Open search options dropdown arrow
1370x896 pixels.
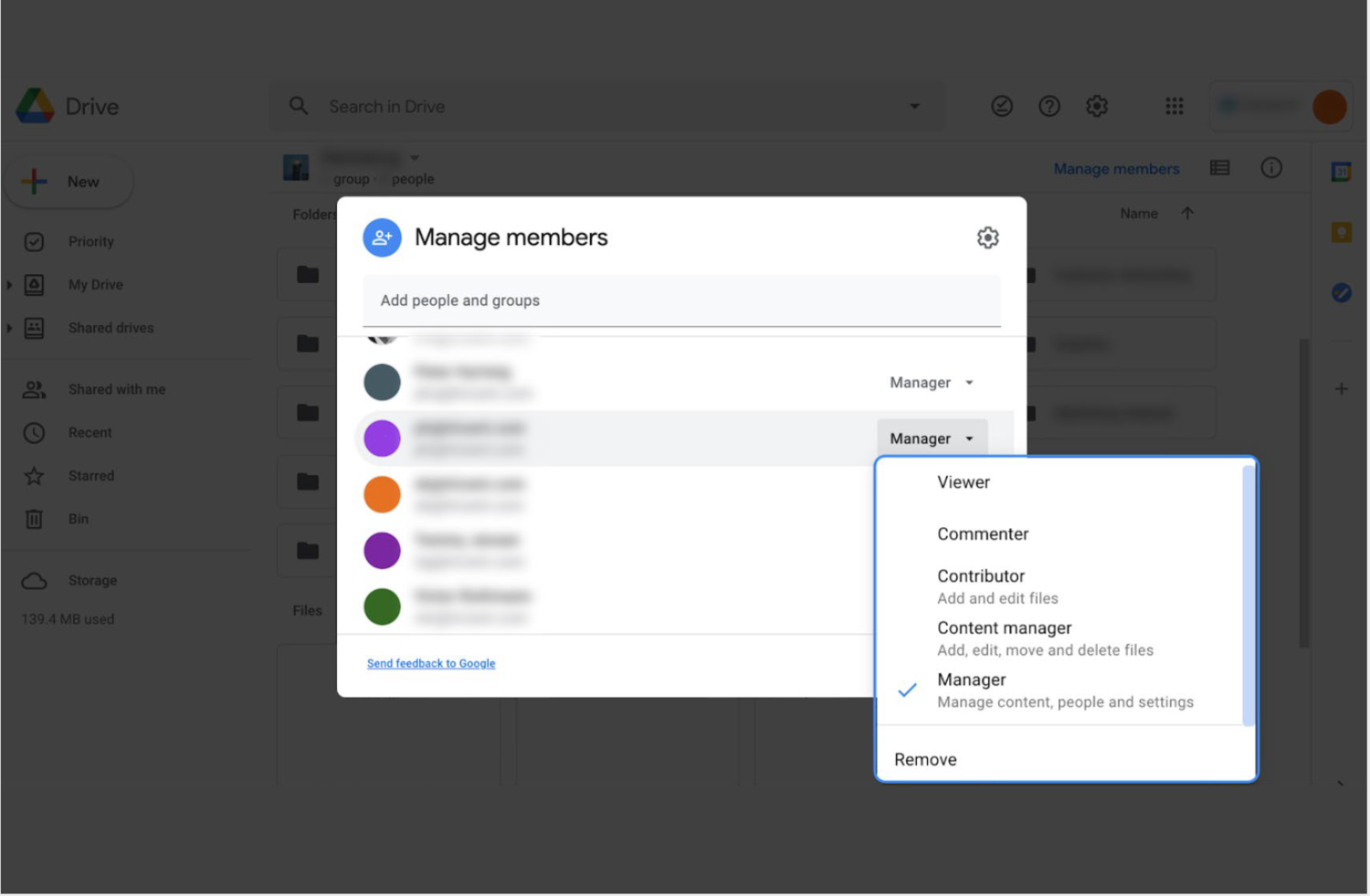914,106
